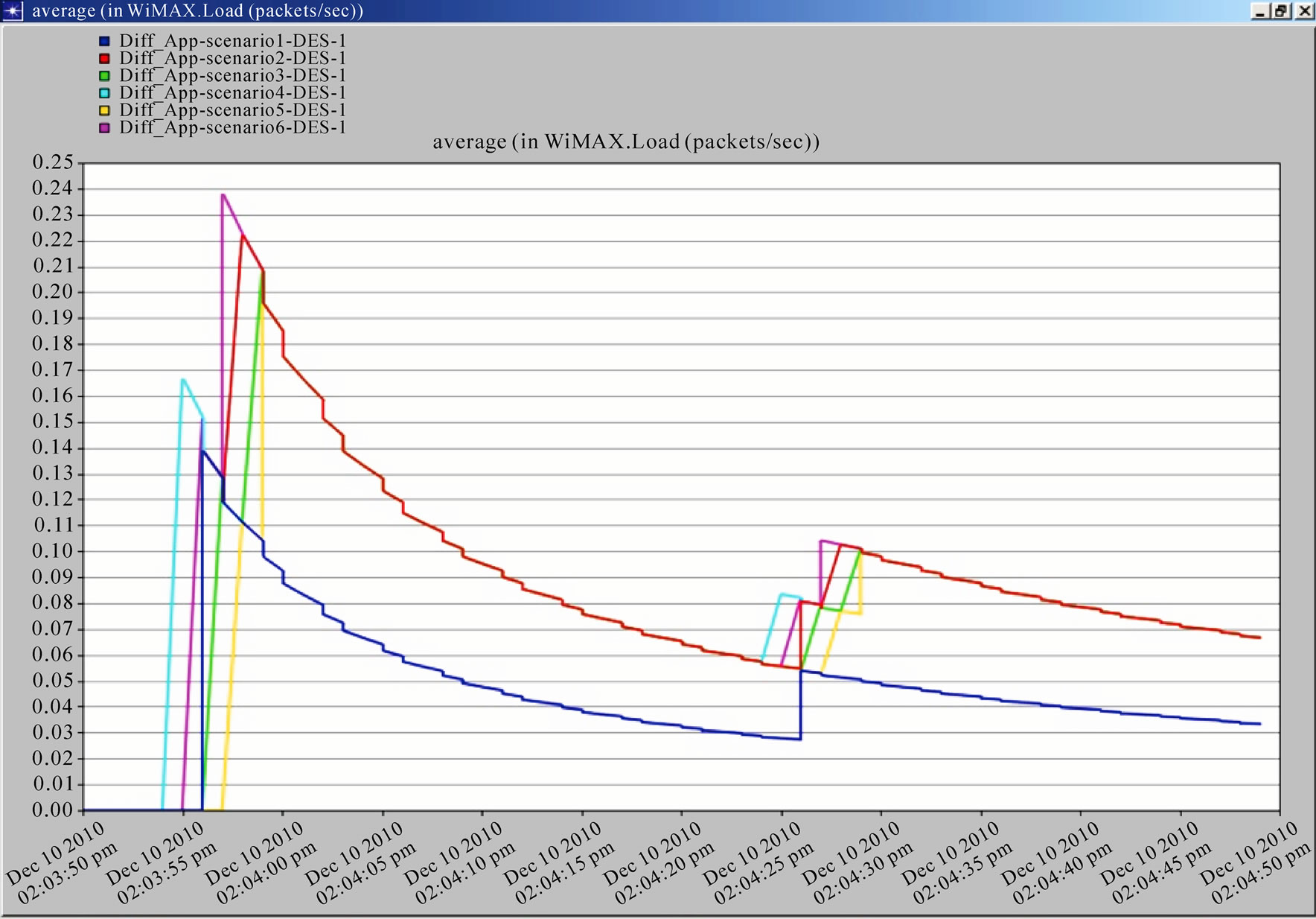The width and height of the screenshot is (1316, 919).
Task: Select legend label Diff_App-scenario2-DES-1
Action: 233,58
